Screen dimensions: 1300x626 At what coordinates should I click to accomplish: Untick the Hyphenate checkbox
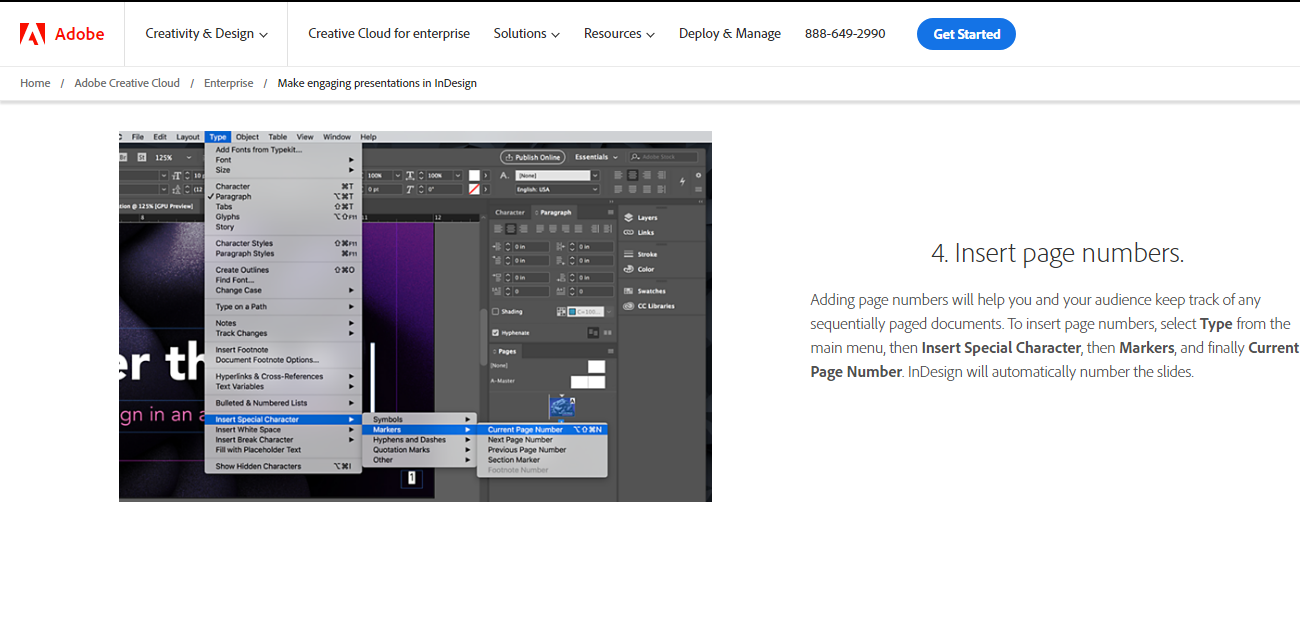496,332
